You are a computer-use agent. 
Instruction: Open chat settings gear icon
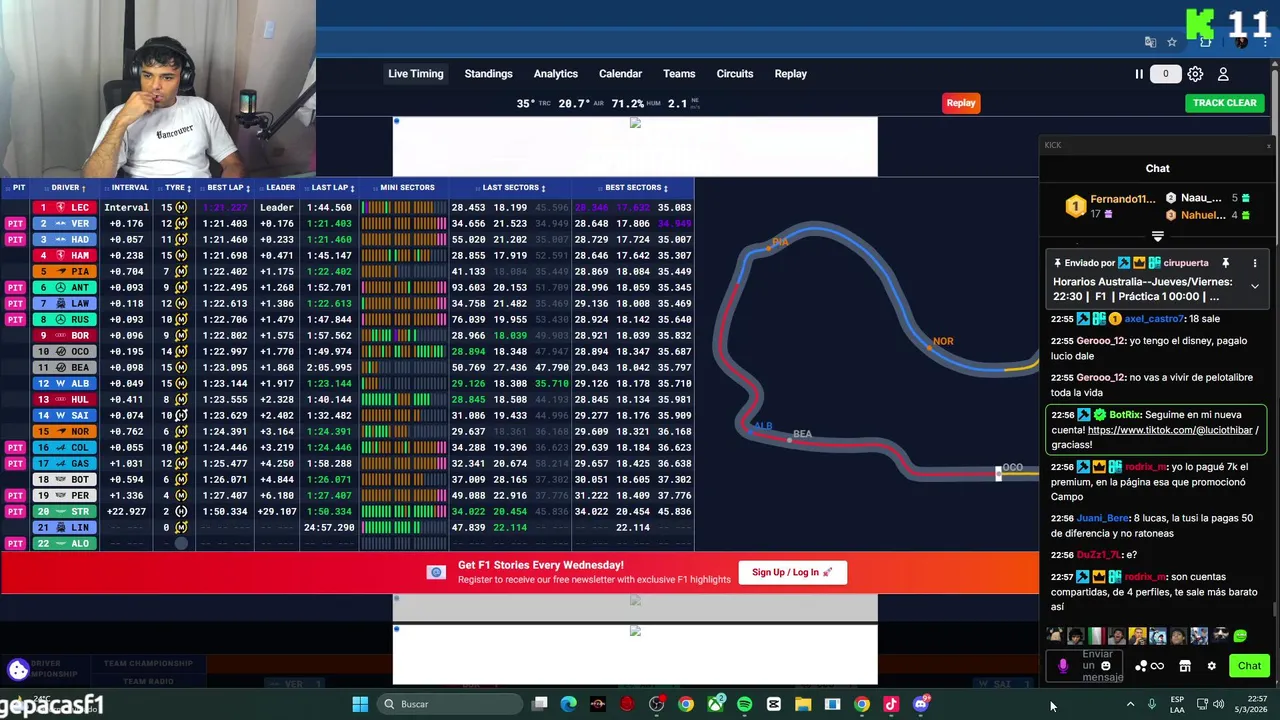tap(1211, 667)
